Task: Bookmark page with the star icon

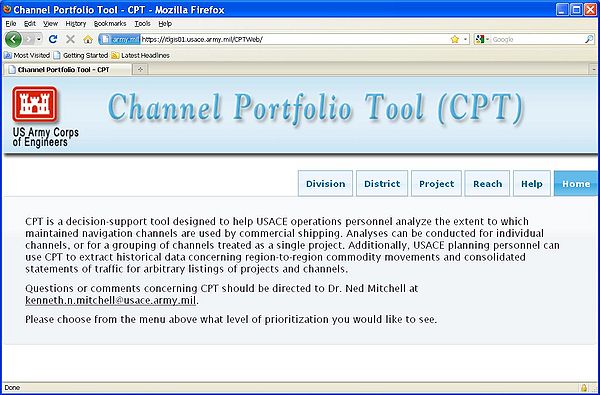Action: (455, 39)
